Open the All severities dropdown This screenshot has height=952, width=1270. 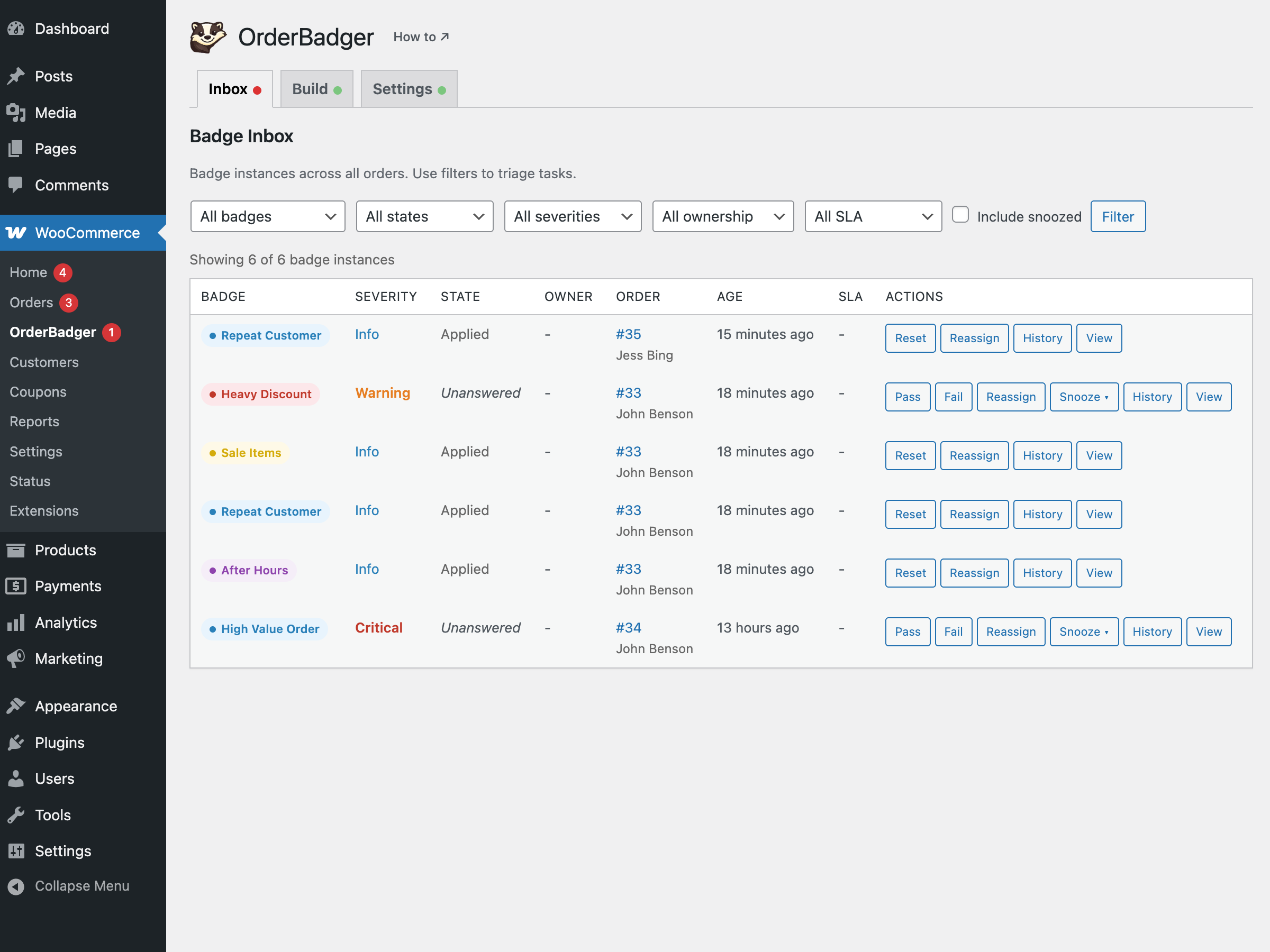click(573, 216)
